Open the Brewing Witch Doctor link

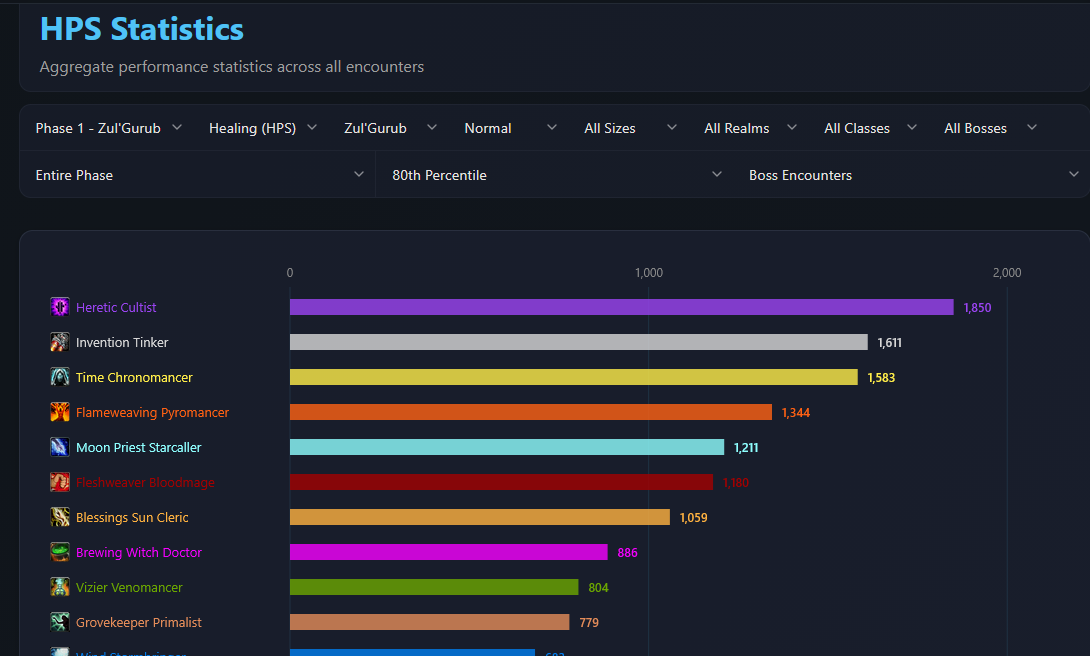tap(138, 552)
